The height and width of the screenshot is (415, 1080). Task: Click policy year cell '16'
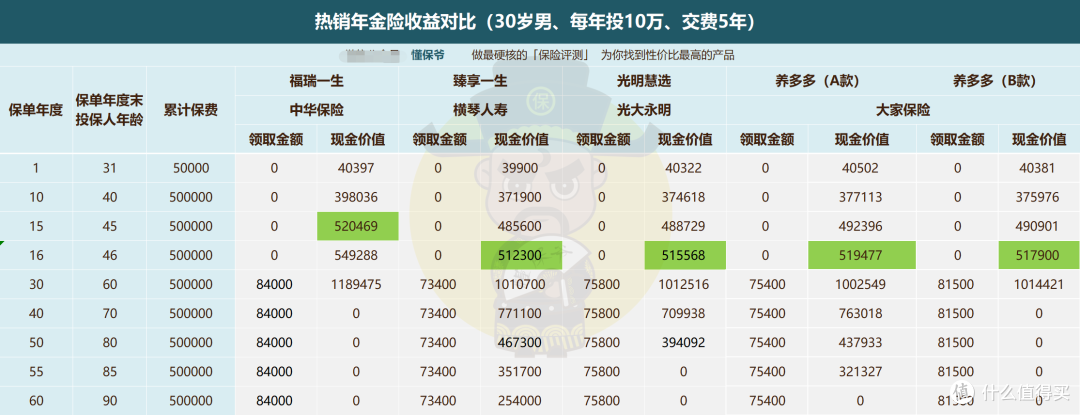pyautogui.click(x=36, y=255)
